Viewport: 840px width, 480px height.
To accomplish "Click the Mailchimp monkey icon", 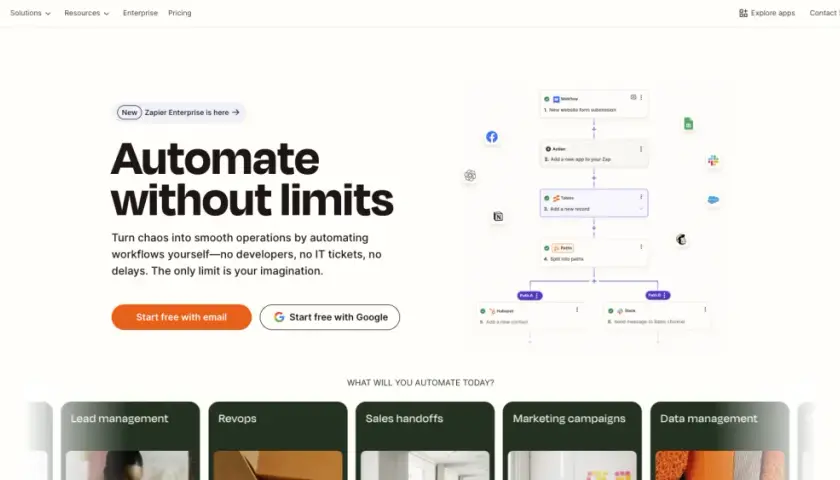I will point(681,239).
